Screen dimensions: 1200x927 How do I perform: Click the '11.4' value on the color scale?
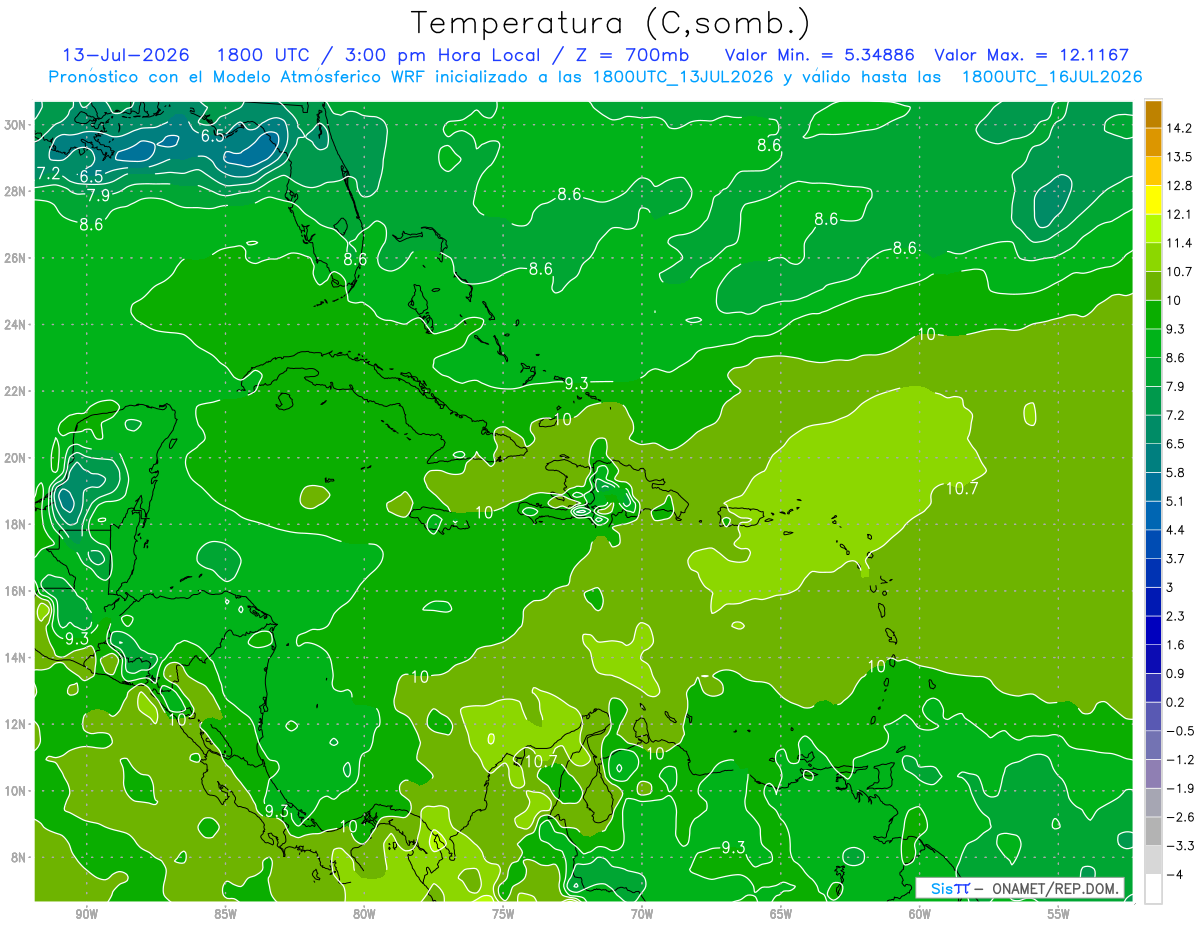(x=1179, y=243)
